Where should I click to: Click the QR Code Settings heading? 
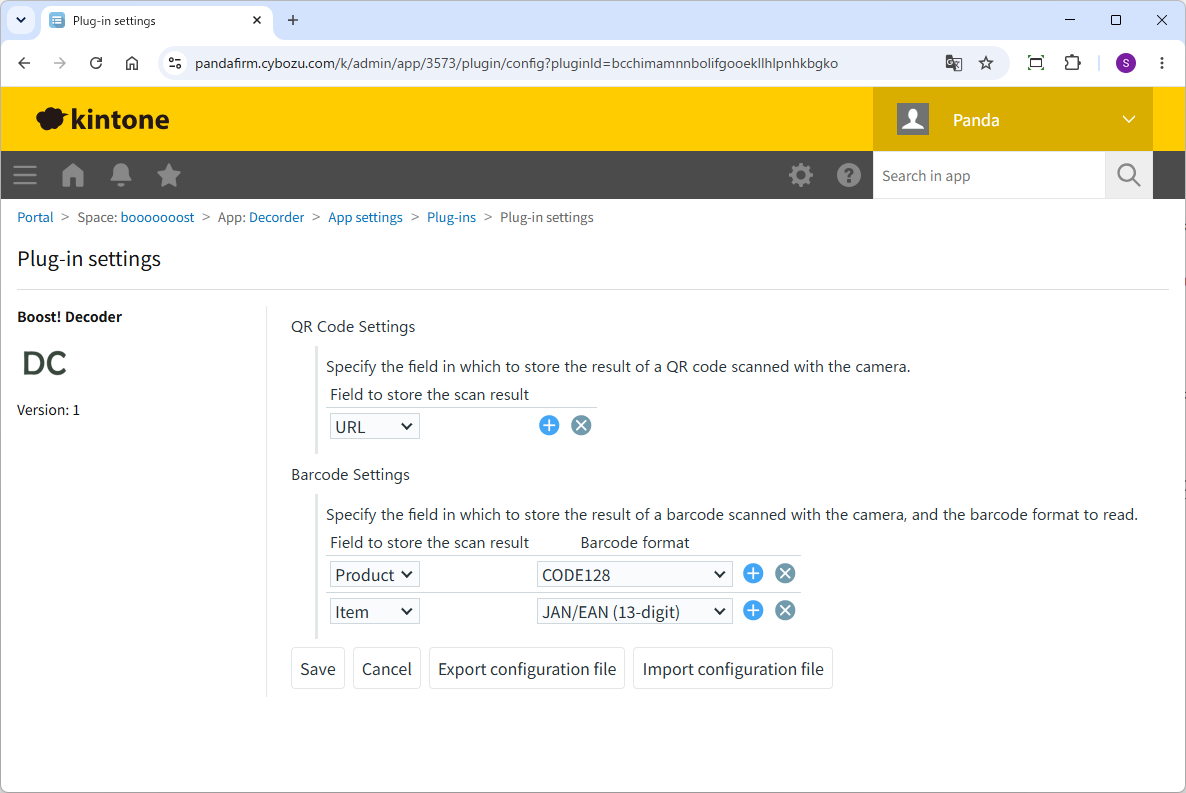353,327
